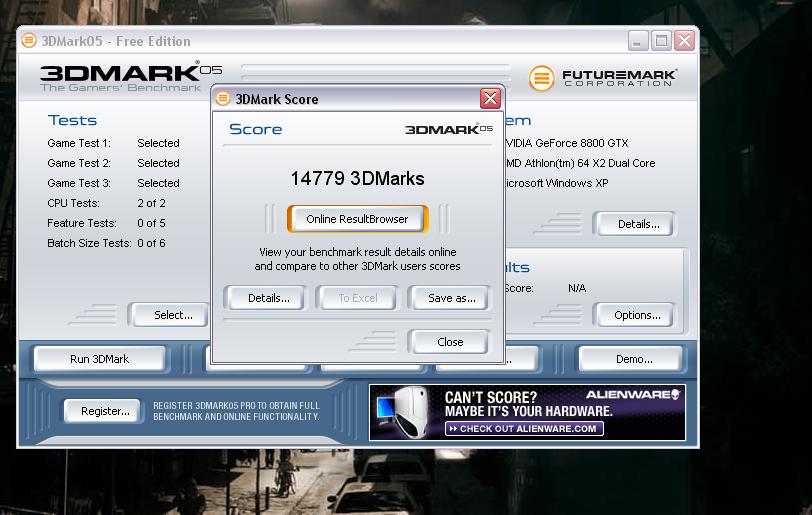The width and height of the screenshot is (812, 515).
Task: Click the Check Out Alienware.com link
Action: point(524,428)
